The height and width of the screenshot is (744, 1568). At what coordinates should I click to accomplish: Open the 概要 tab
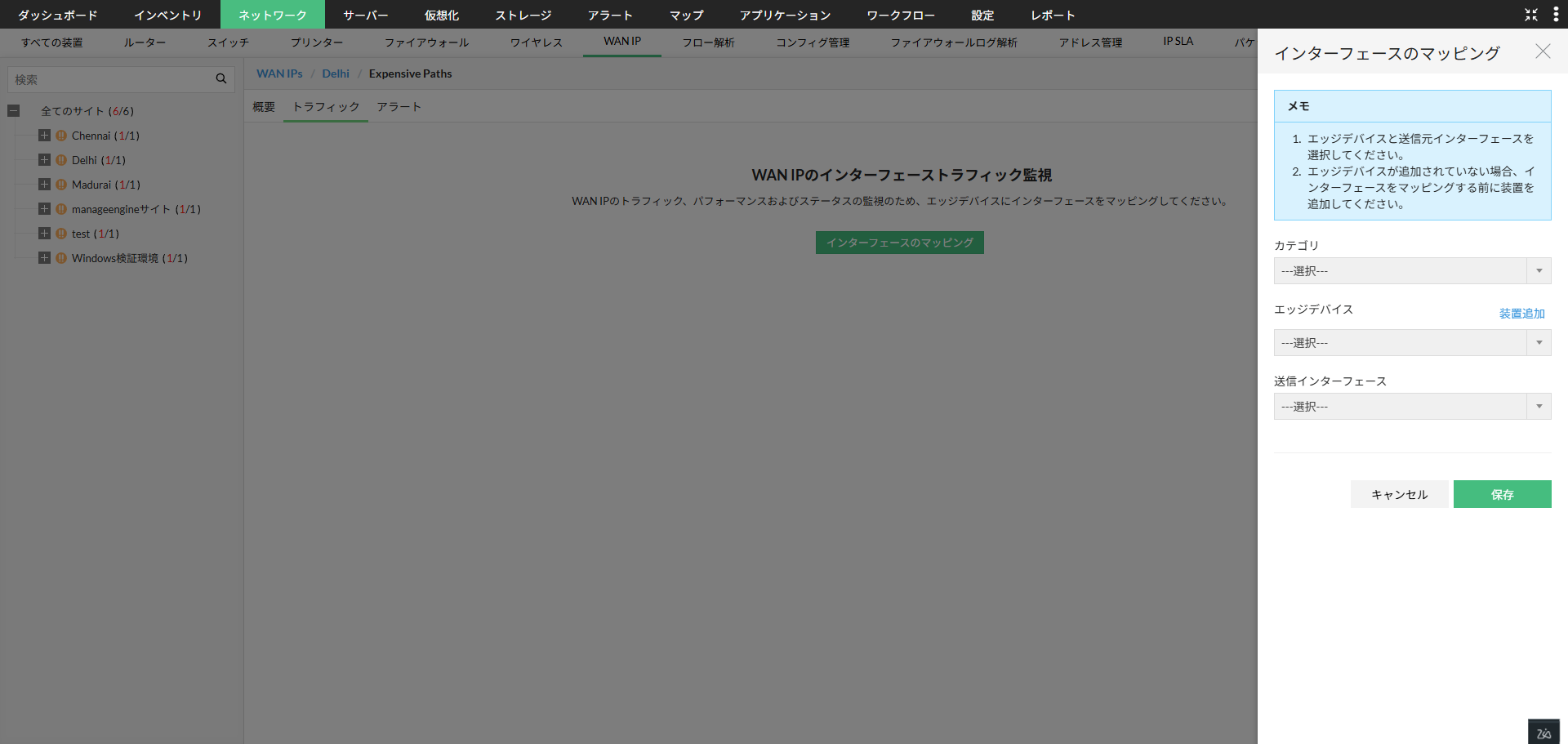click(x=264, y=107)
